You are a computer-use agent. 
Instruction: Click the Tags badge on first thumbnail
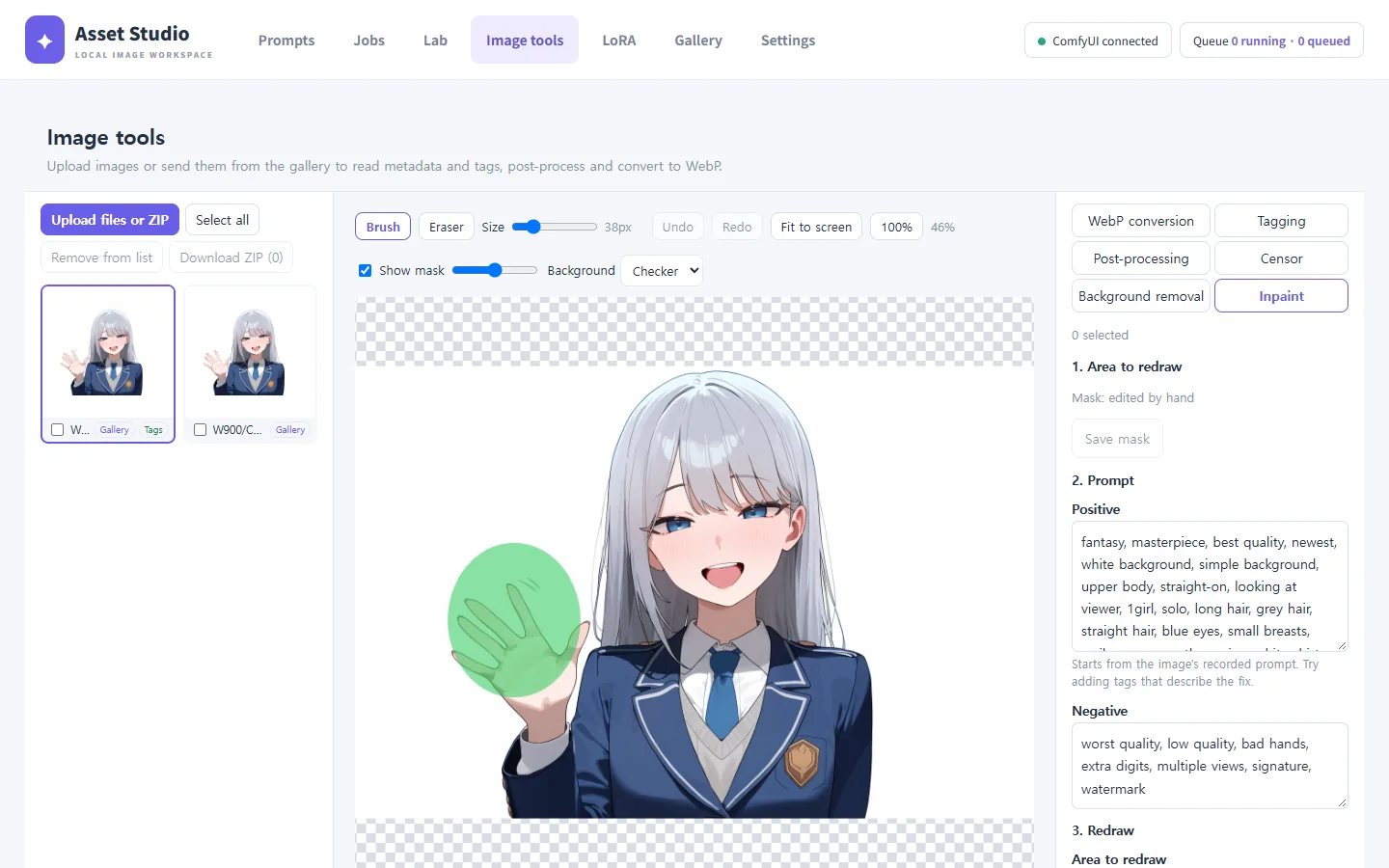[x=153, y=430]
